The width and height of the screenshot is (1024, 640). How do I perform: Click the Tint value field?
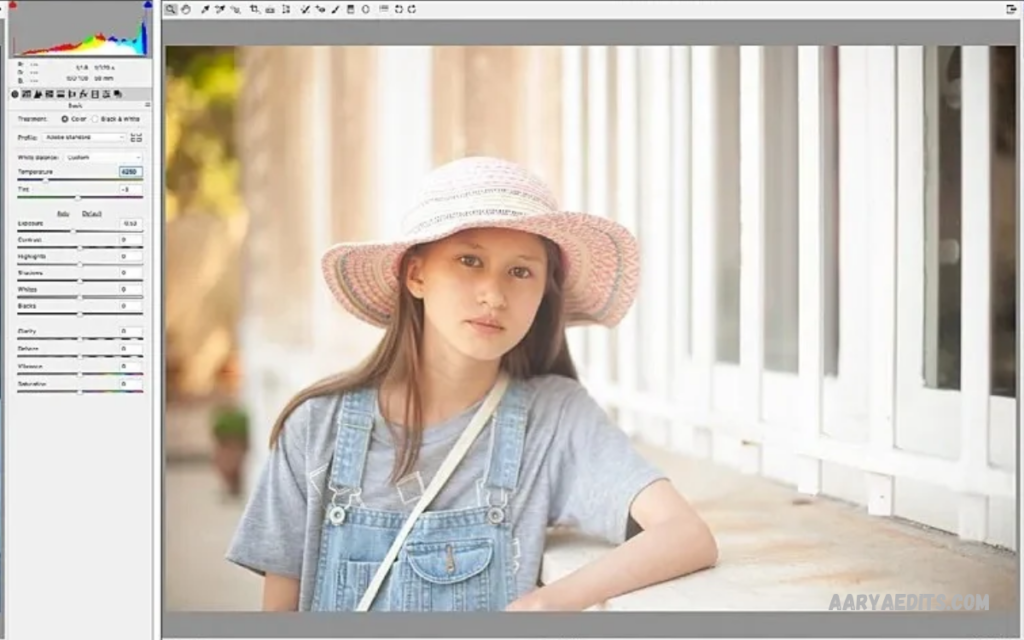click(x=131, y=189)
